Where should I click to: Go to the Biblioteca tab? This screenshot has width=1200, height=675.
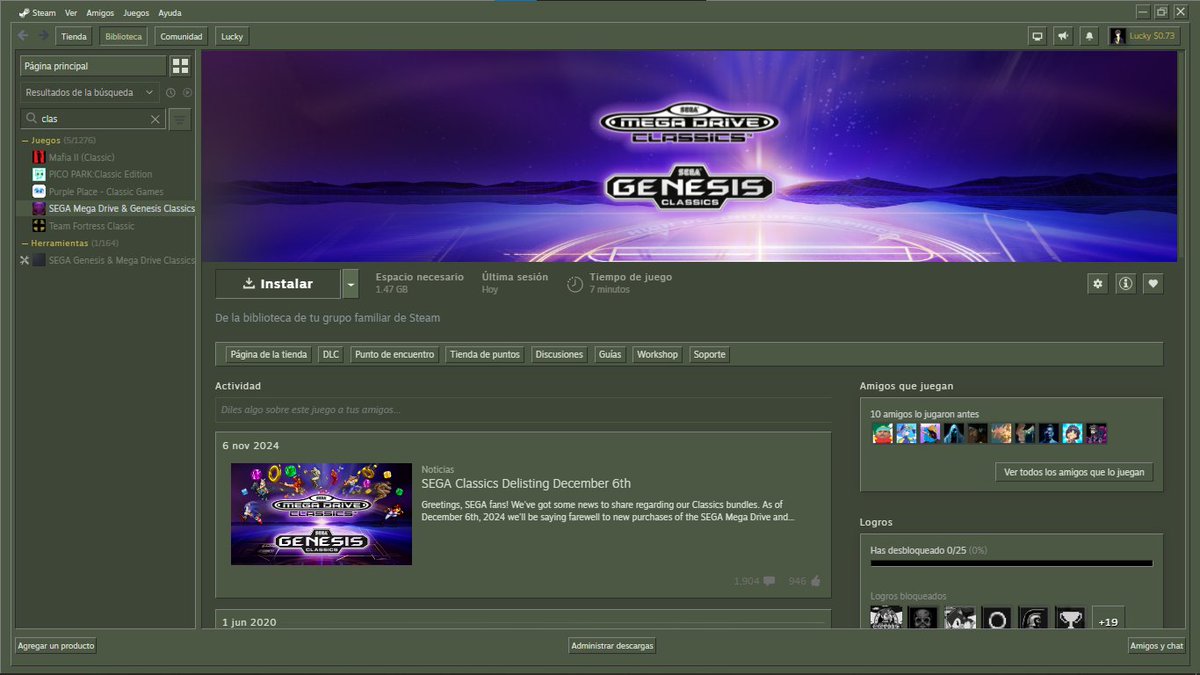click(x=123, y=36)
